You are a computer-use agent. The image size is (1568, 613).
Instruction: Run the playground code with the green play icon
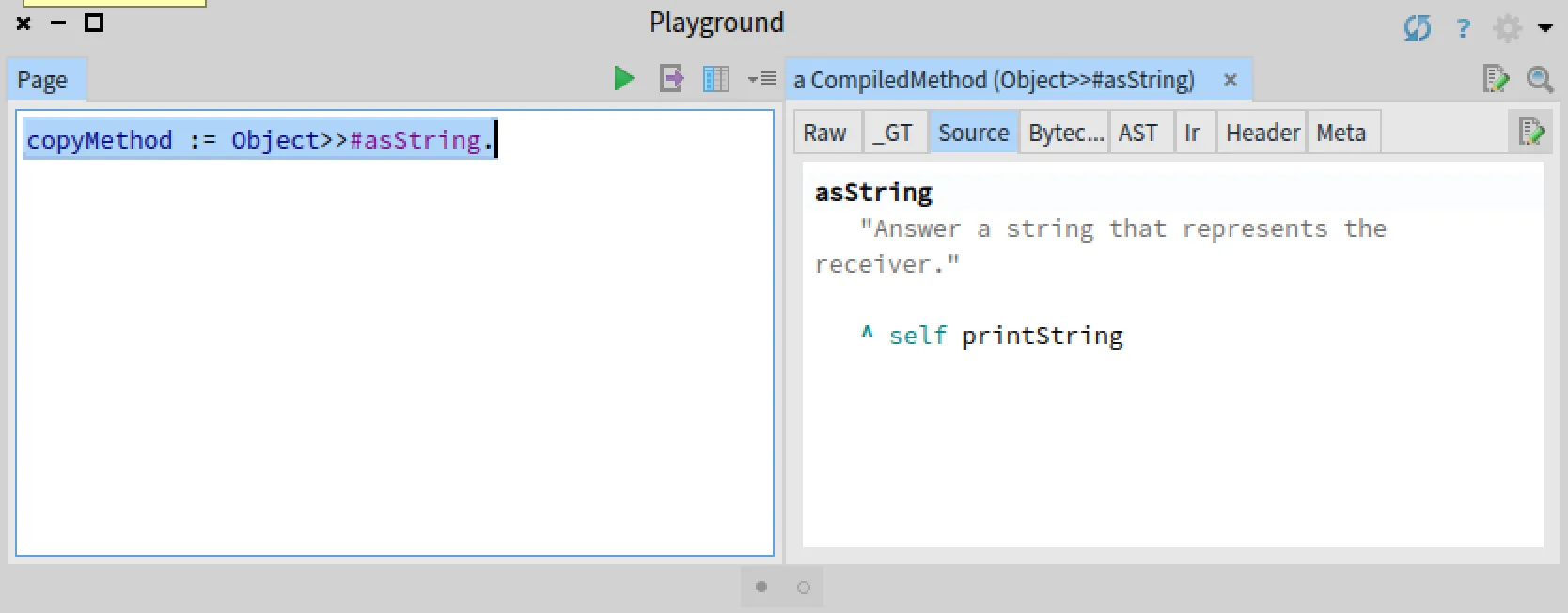tap(624, 78)
